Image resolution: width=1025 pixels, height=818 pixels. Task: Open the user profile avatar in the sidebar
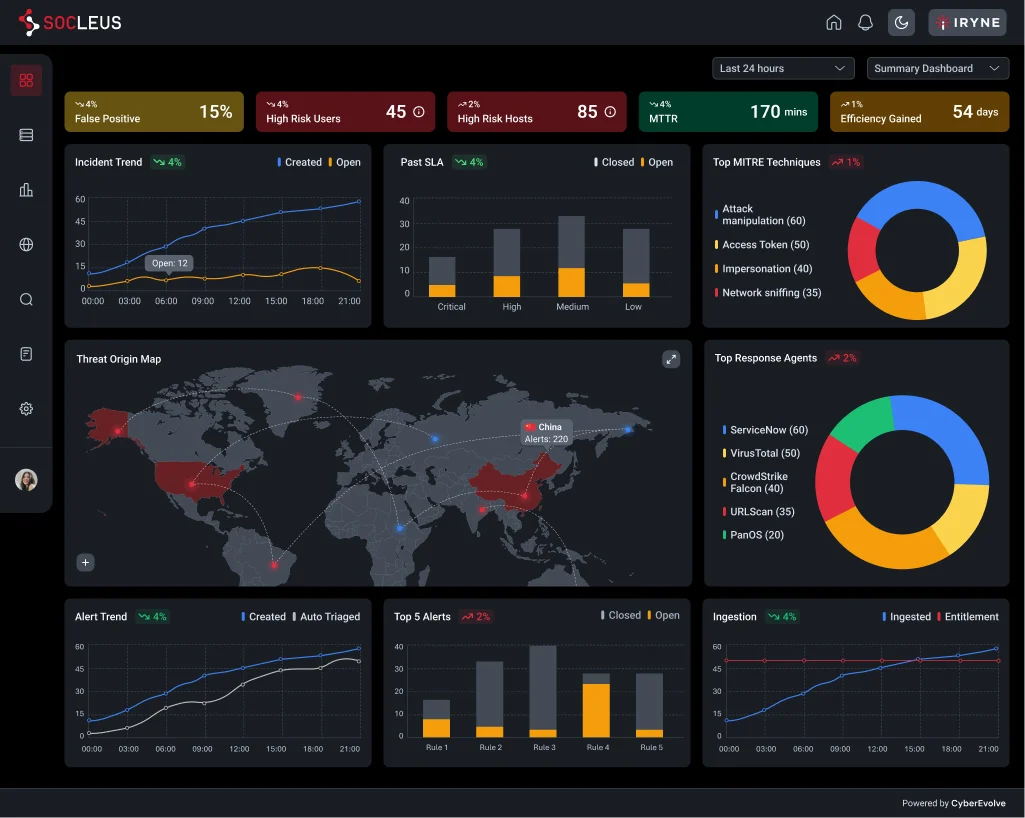pos(26,479)
